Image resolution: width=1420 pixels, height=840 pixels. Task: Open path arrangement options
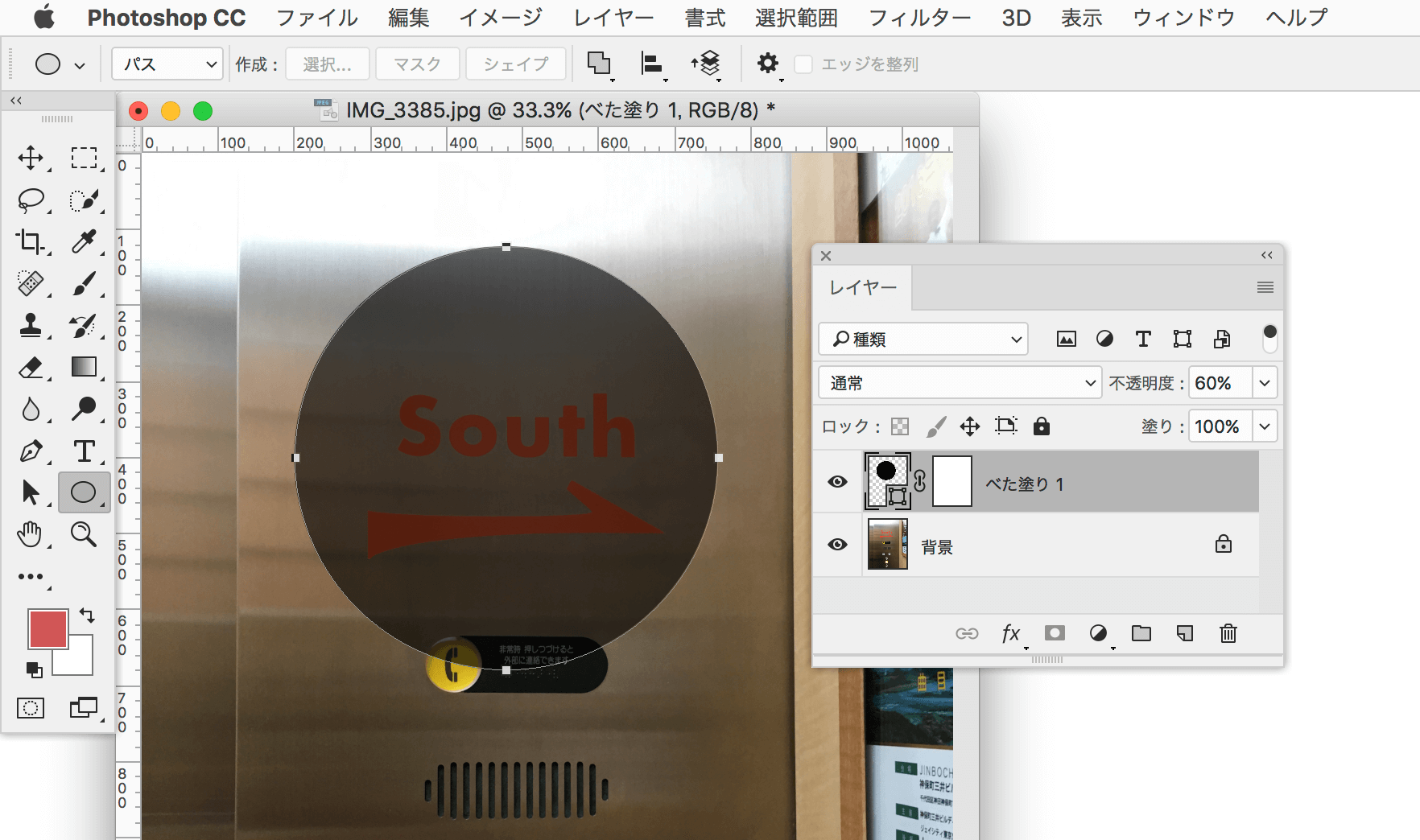pos(706,64)
